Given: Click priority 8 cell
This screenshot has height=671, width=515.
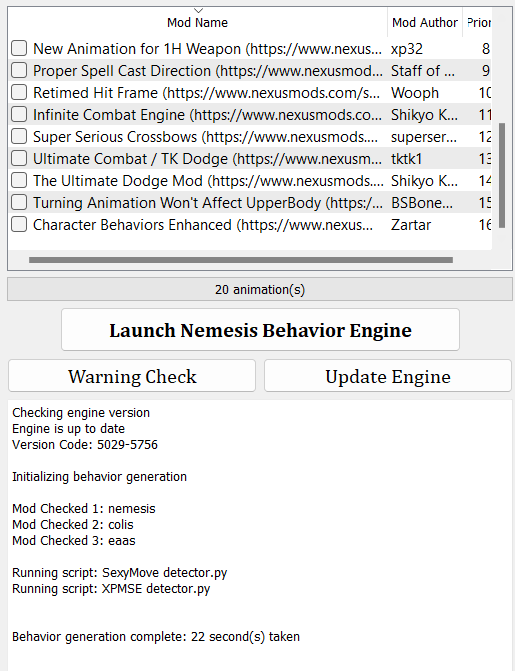Looking at the screenshot, I should 485,49.
